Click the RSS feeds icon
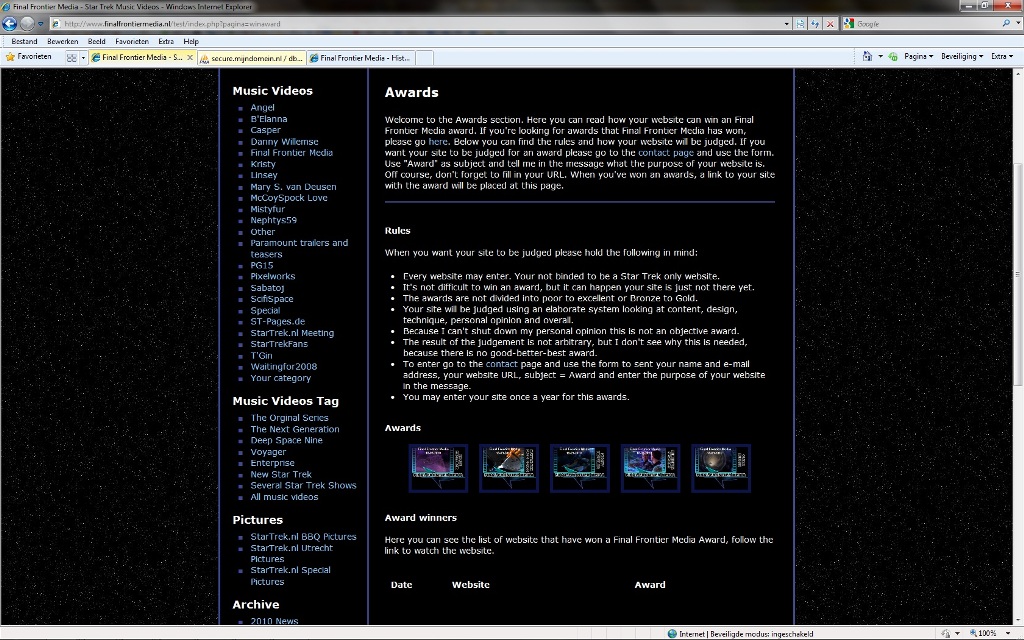This screenshot has width=1024, height=640. pyautogui.click(x=893, y=57)
